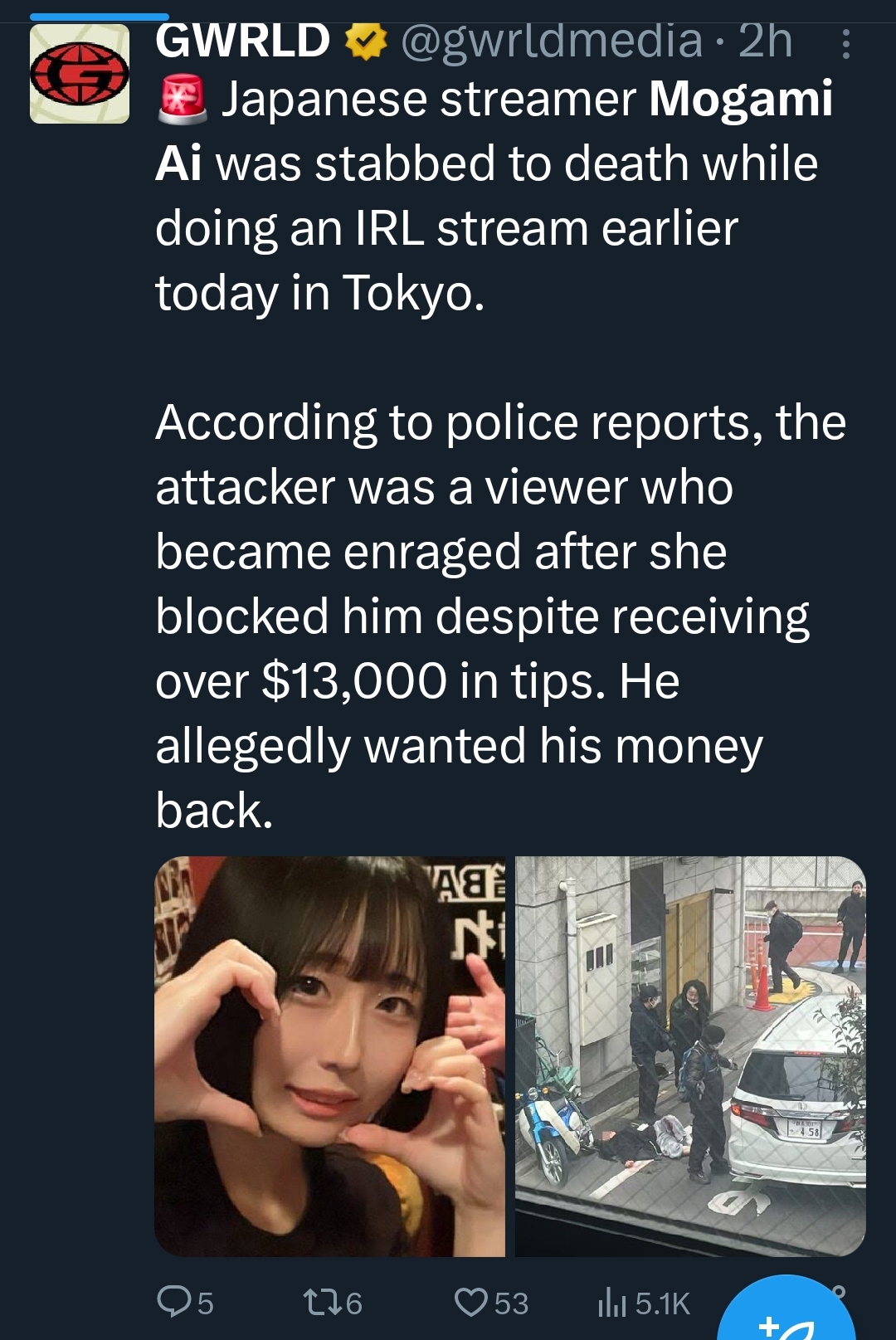Click the retweet count 6
The image size is (896, 1340).
click(x=354, y=1303)
